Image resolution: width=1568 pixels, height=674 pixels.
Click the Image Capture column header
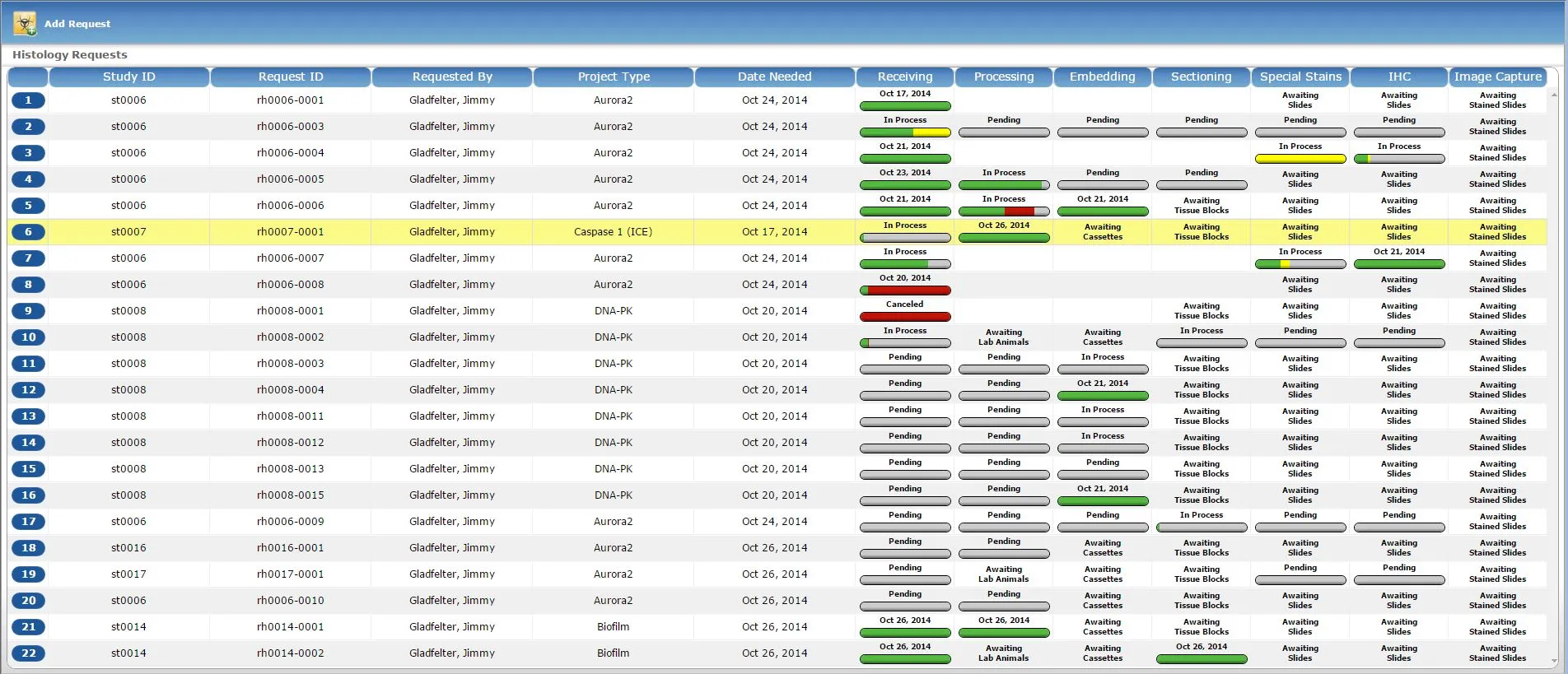pos(1497,77)
